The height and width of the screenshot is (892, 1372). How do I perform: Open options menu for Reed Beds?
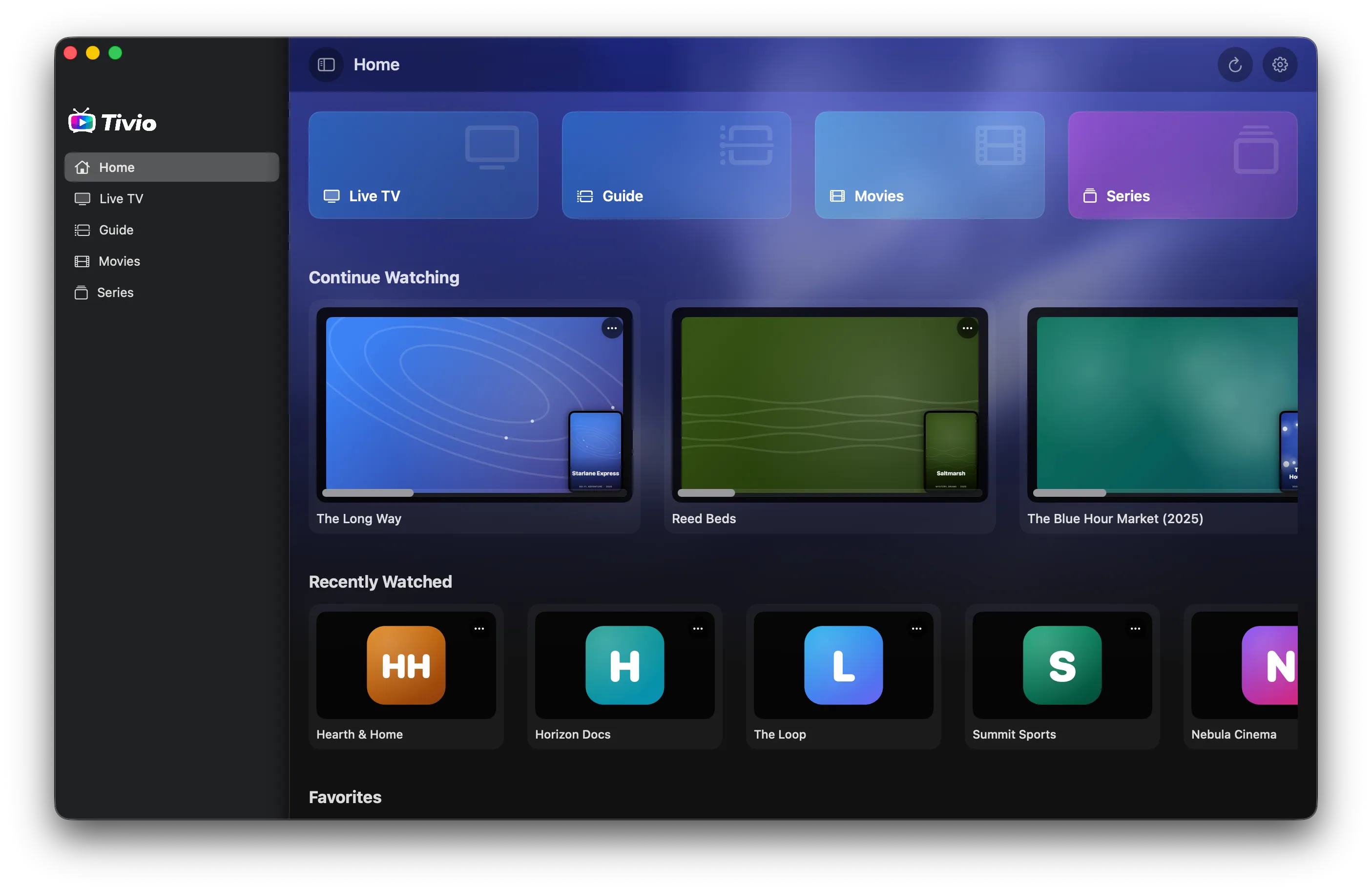967,328
